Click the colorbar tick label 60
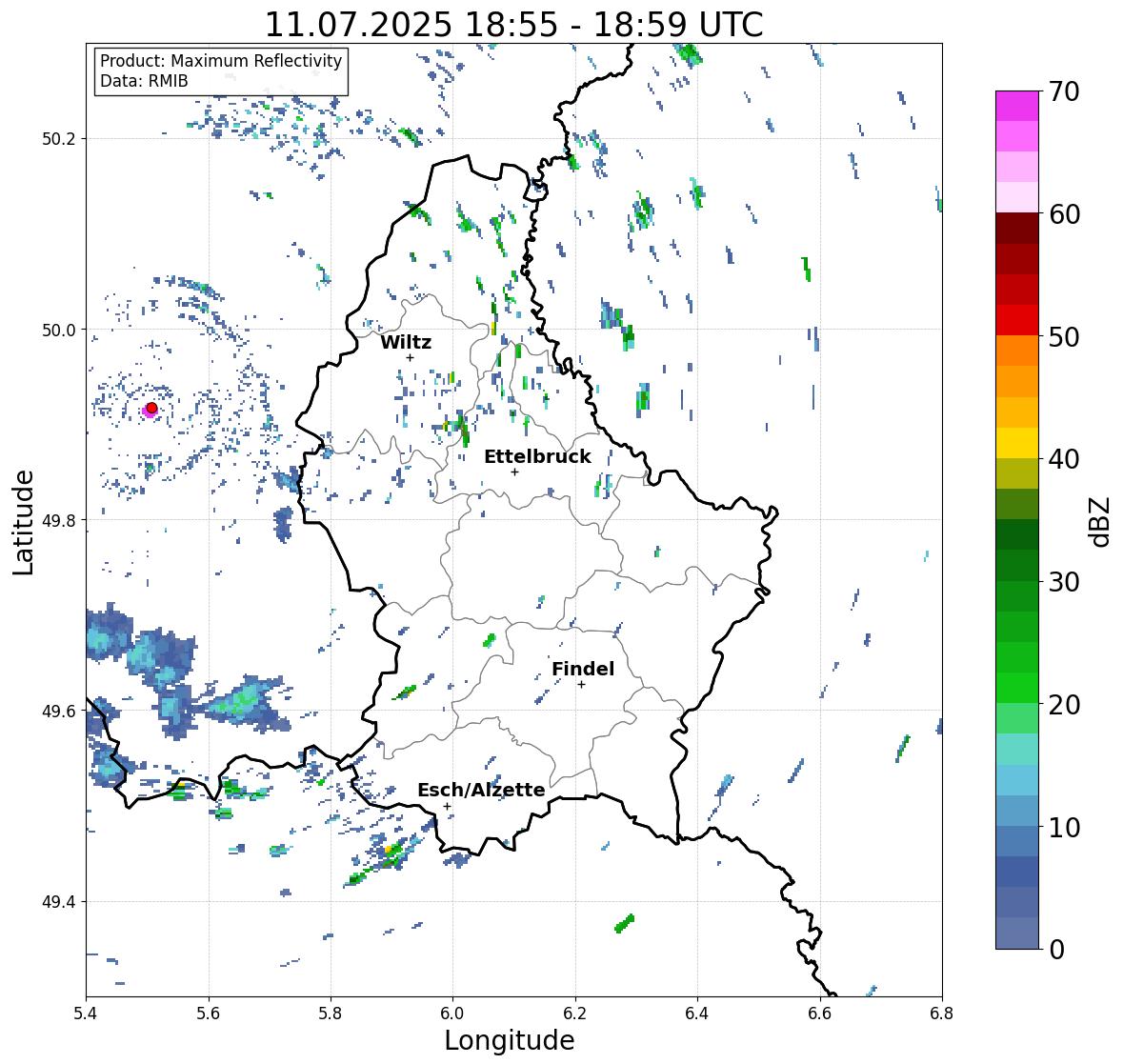This screenshot has width=1123, height=1064. (x=1064, y=214)
